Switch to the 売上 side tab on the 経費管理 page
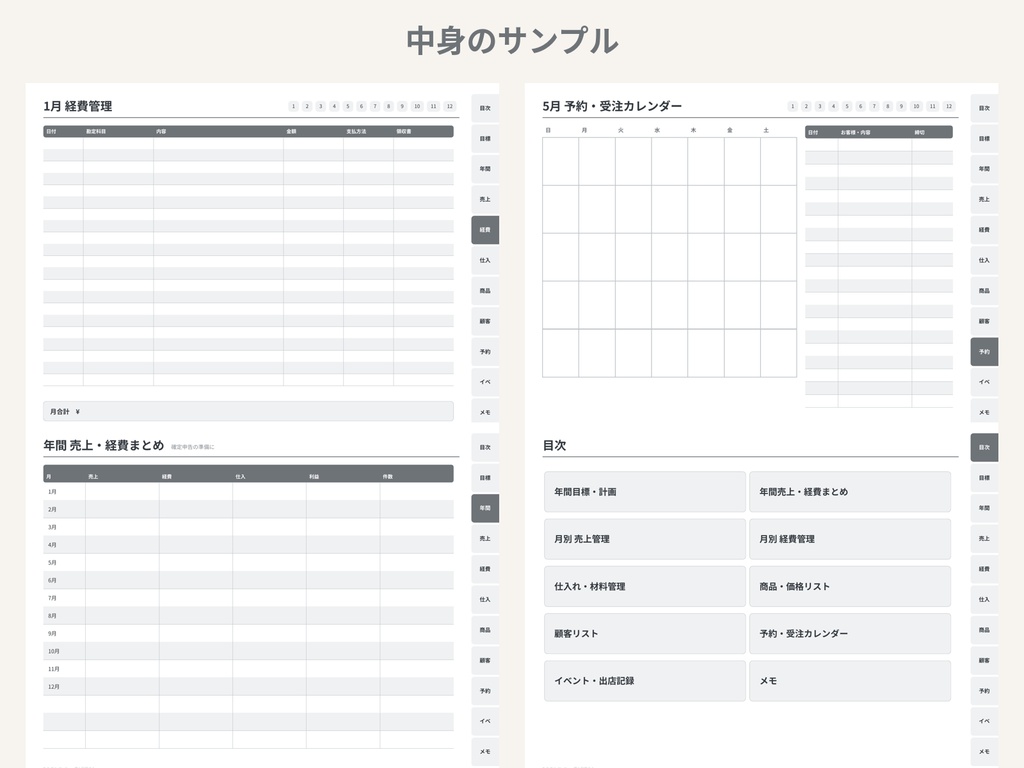This screenshot has width=1024, height=768. pyautogui.click(x=485, y=199)
